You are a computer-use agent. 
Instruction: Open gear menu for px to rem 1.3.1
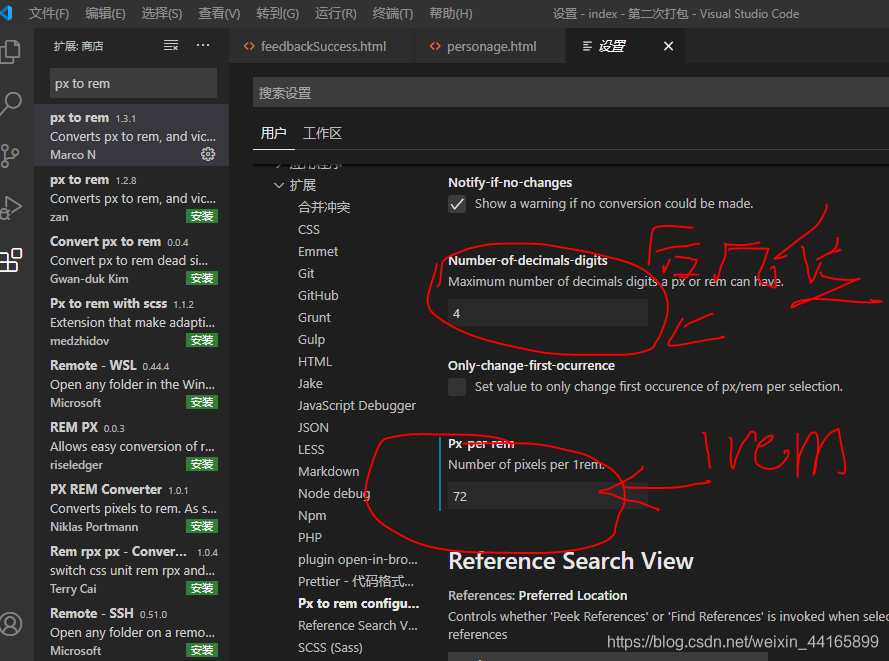tap(208, 154)
